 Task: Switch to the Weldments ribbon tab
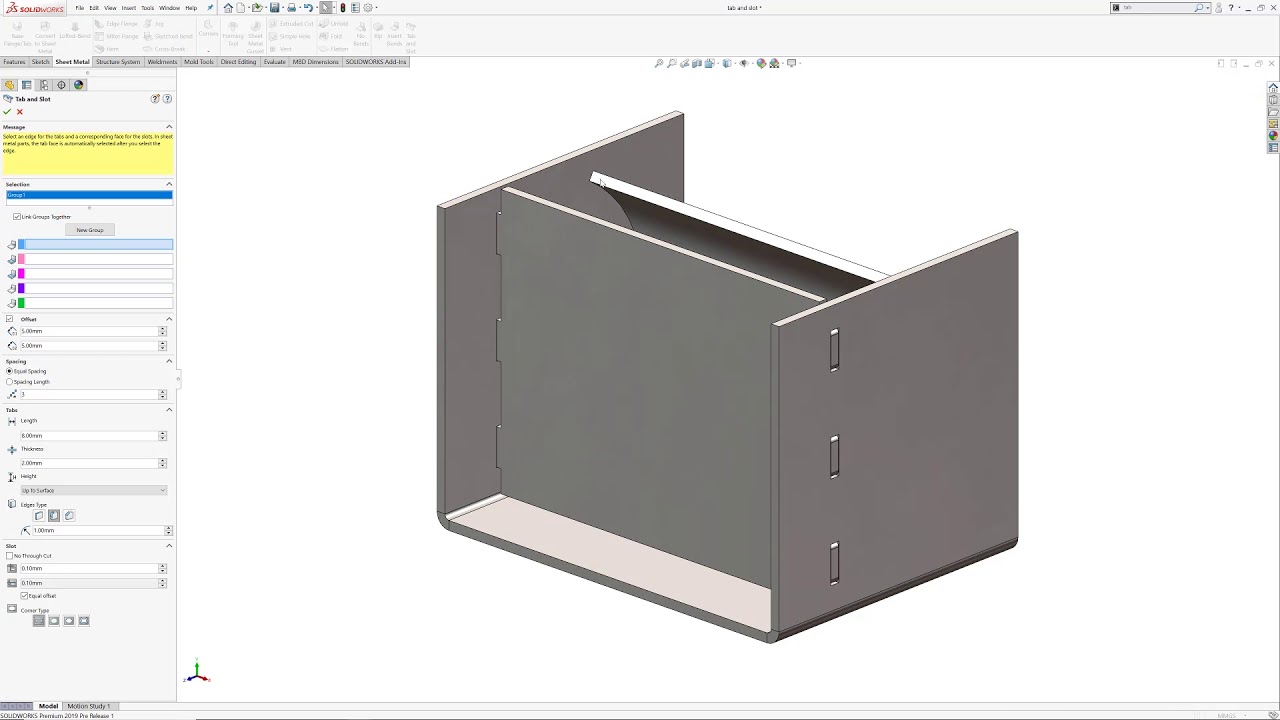162,62
